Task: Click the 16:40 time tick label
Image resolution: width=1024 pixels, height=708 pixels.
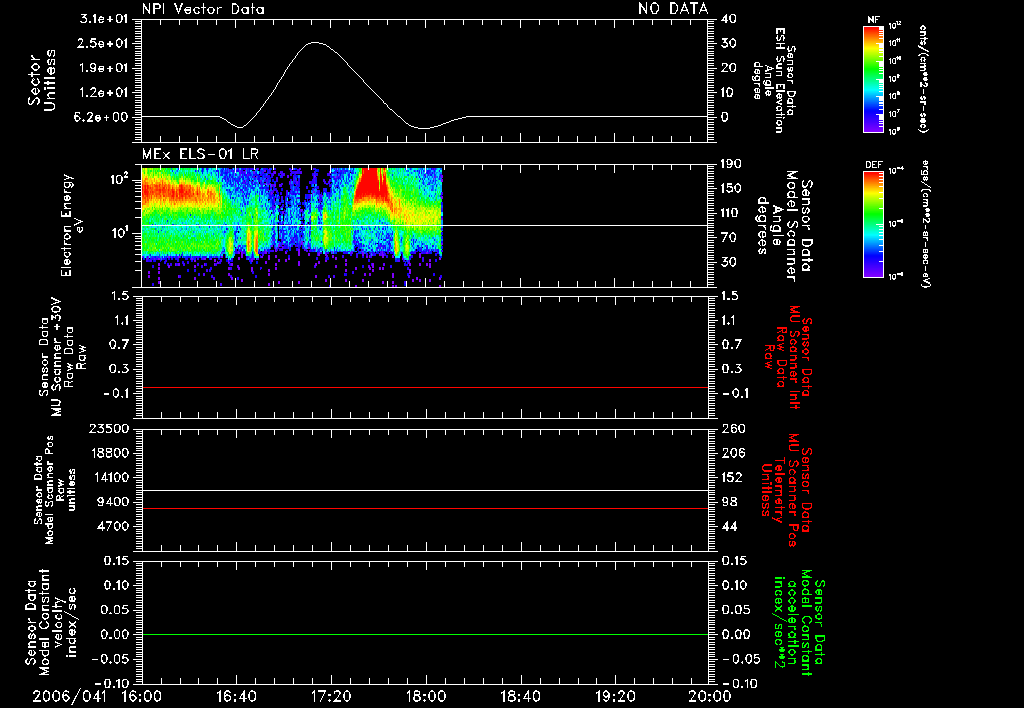Action: [236, 697]
